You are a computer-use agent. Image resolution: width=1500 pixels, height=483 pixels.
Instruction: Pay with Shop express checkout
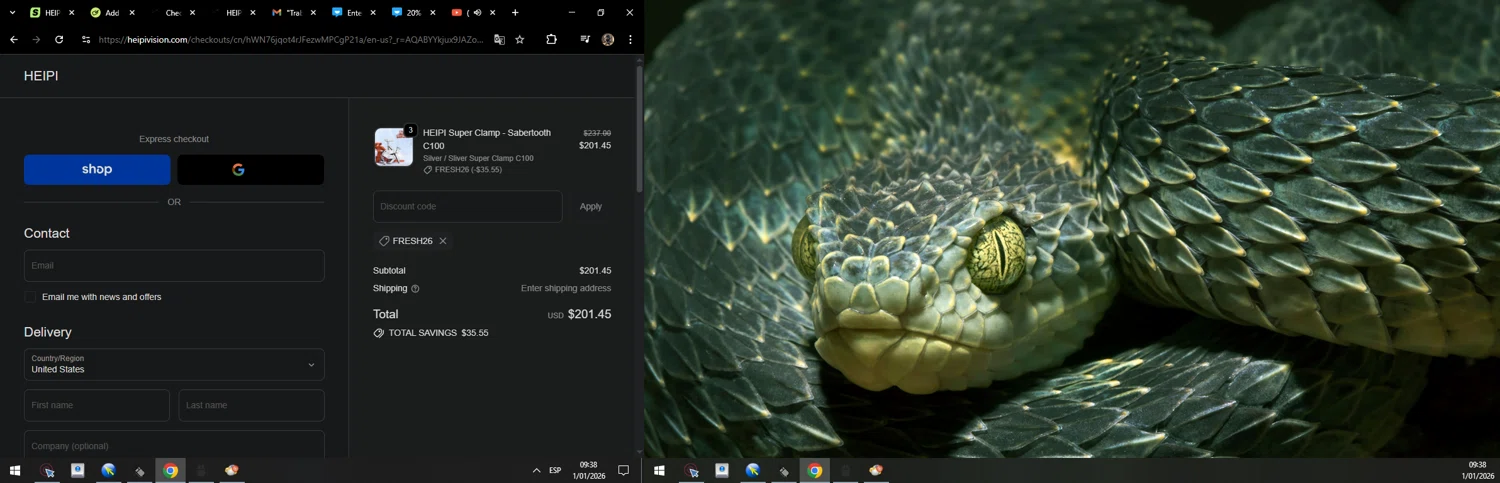[97, 170]
